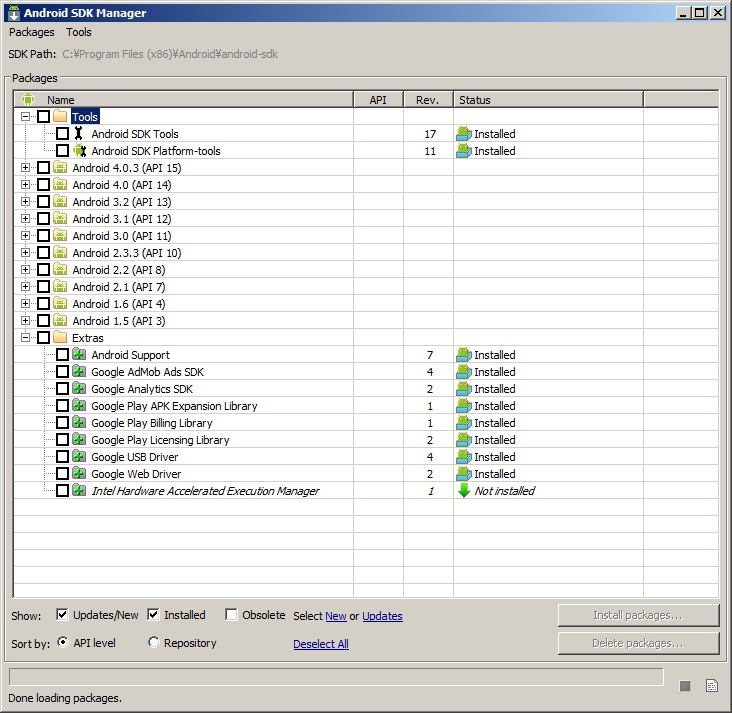This screenshot has width=732, height=713.
Task: Click the API column header
Action: (x=378, y=99)
